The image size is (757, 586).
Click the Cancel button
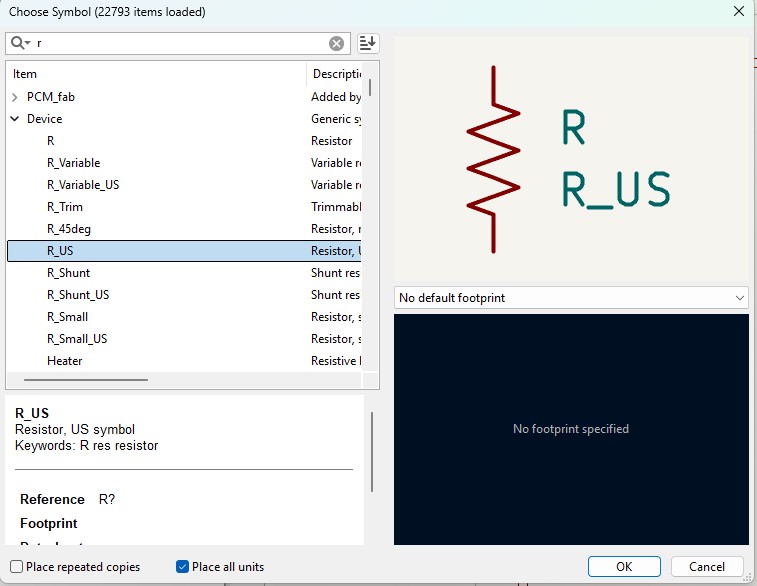pyautogui.click(x=707, y=566)
